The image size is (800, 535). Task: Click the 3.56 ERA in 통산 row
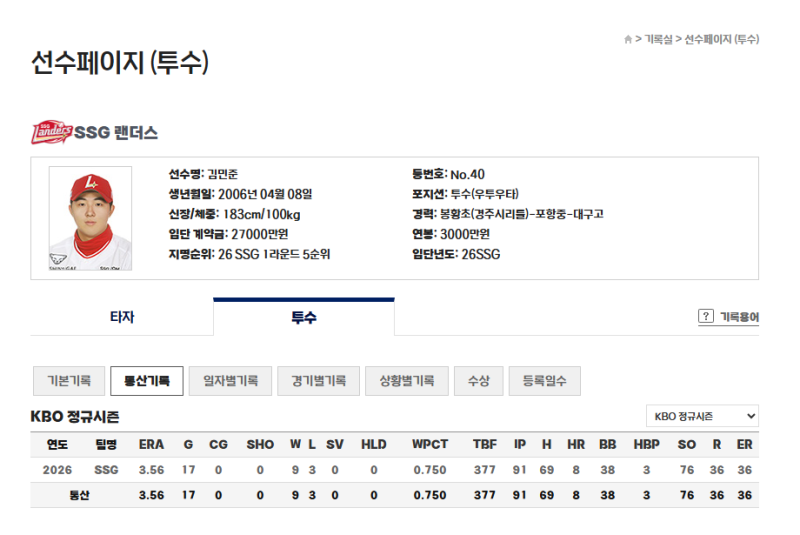(x=152, y=495)
